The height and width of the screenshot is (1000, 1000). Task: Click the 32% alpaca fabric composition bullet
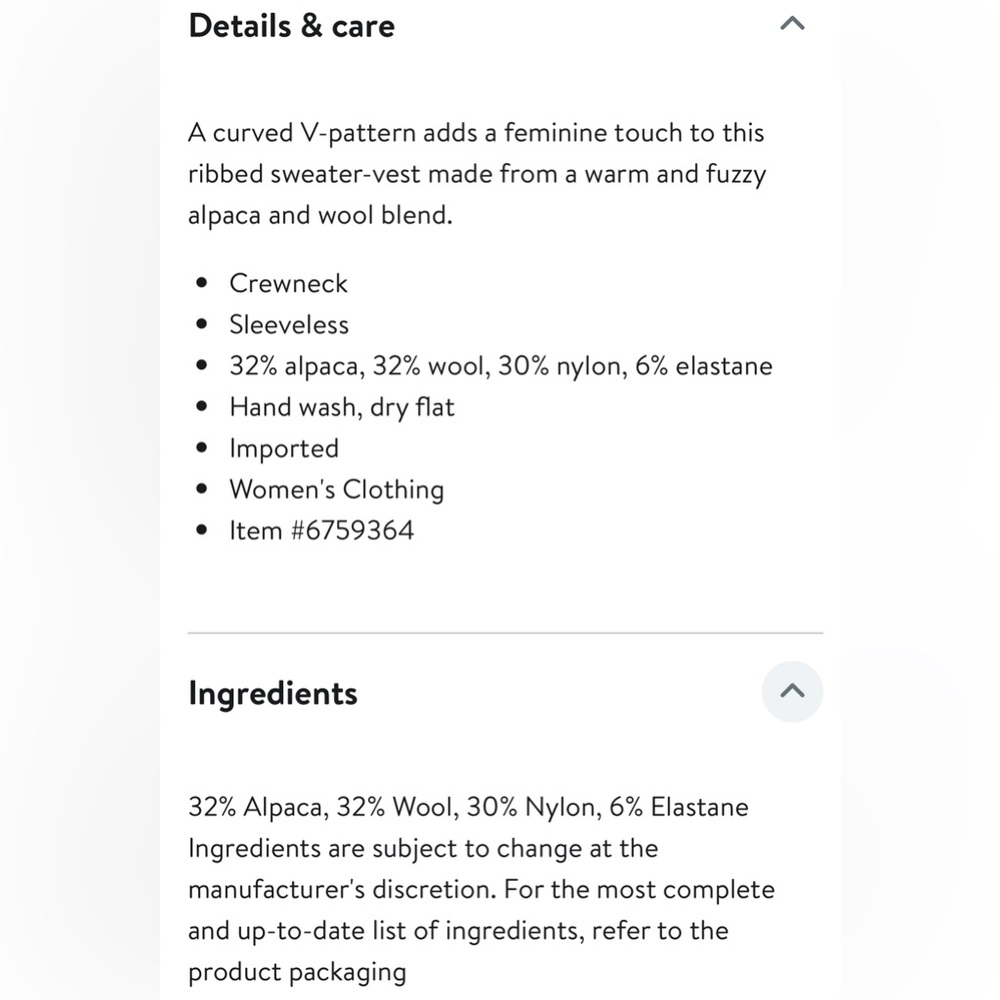tap(501, 366)
